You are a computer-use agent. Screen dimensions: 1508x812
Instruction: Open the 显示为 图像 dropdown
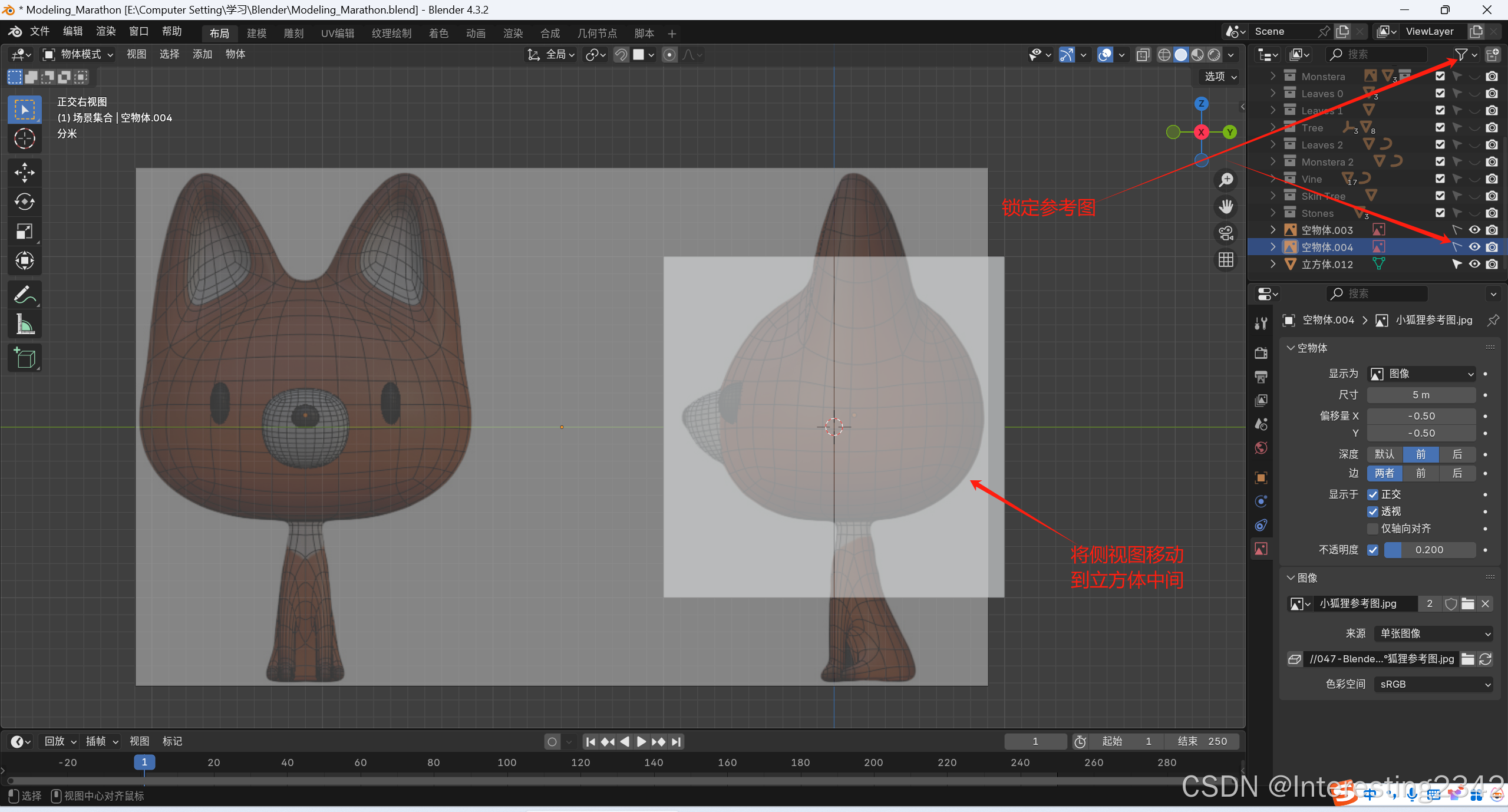click(x=1421, y=374)
